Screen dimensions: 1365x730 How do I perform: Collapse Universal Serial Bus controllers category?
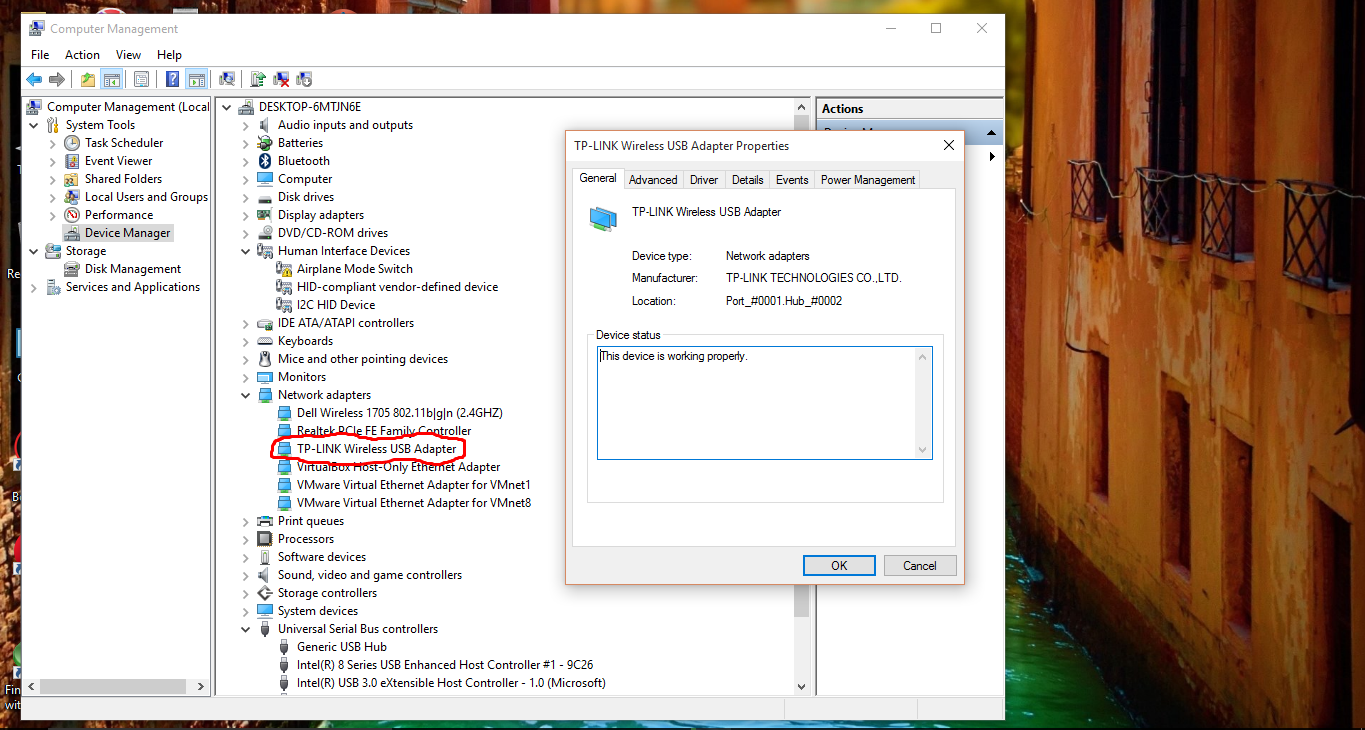(246, 629)
